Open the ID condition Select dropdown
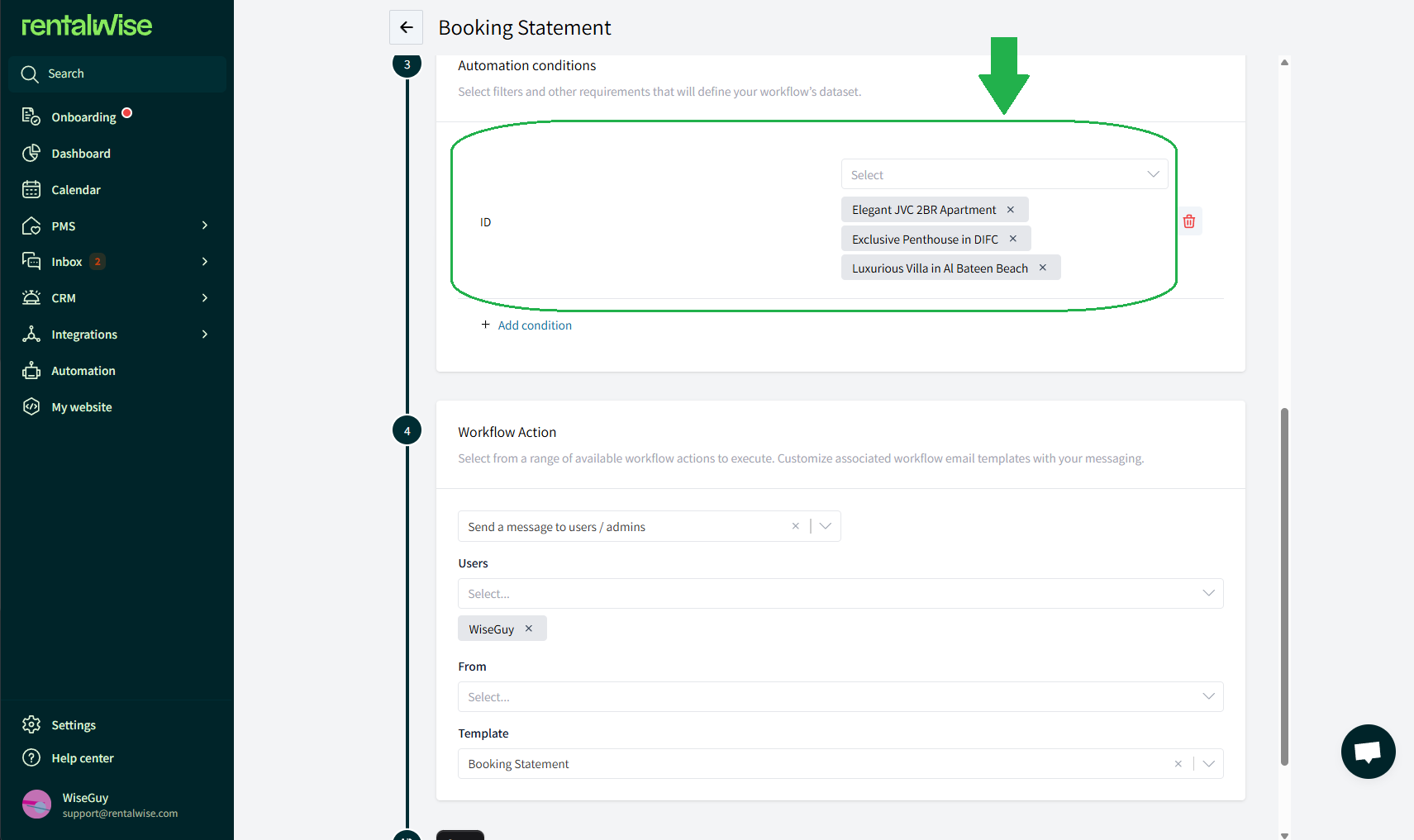Screen dimensions: 1414x840 [x=1004, y=174]
